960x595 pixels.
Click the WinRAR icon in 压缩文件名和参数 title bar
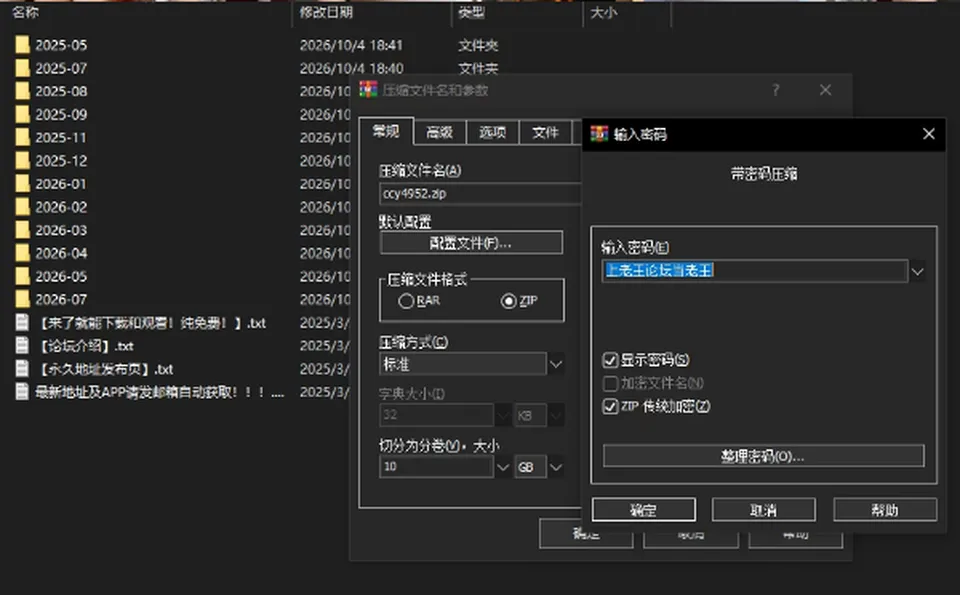click(x=369, y=90)
